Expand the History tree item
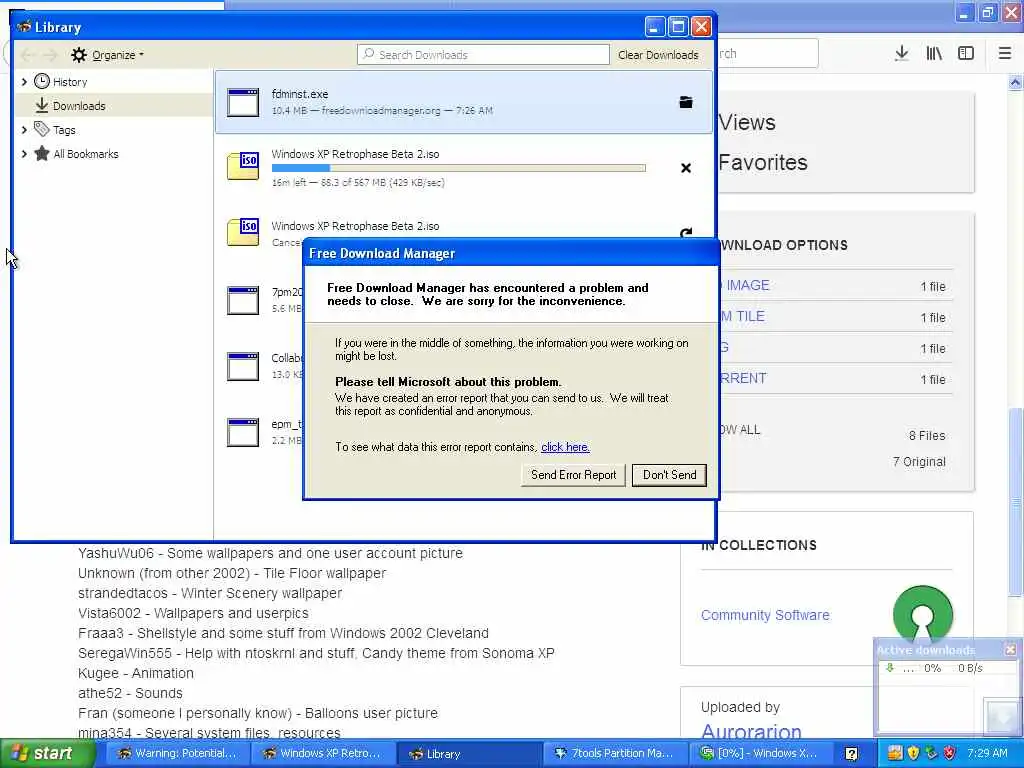 pos(24,82)
